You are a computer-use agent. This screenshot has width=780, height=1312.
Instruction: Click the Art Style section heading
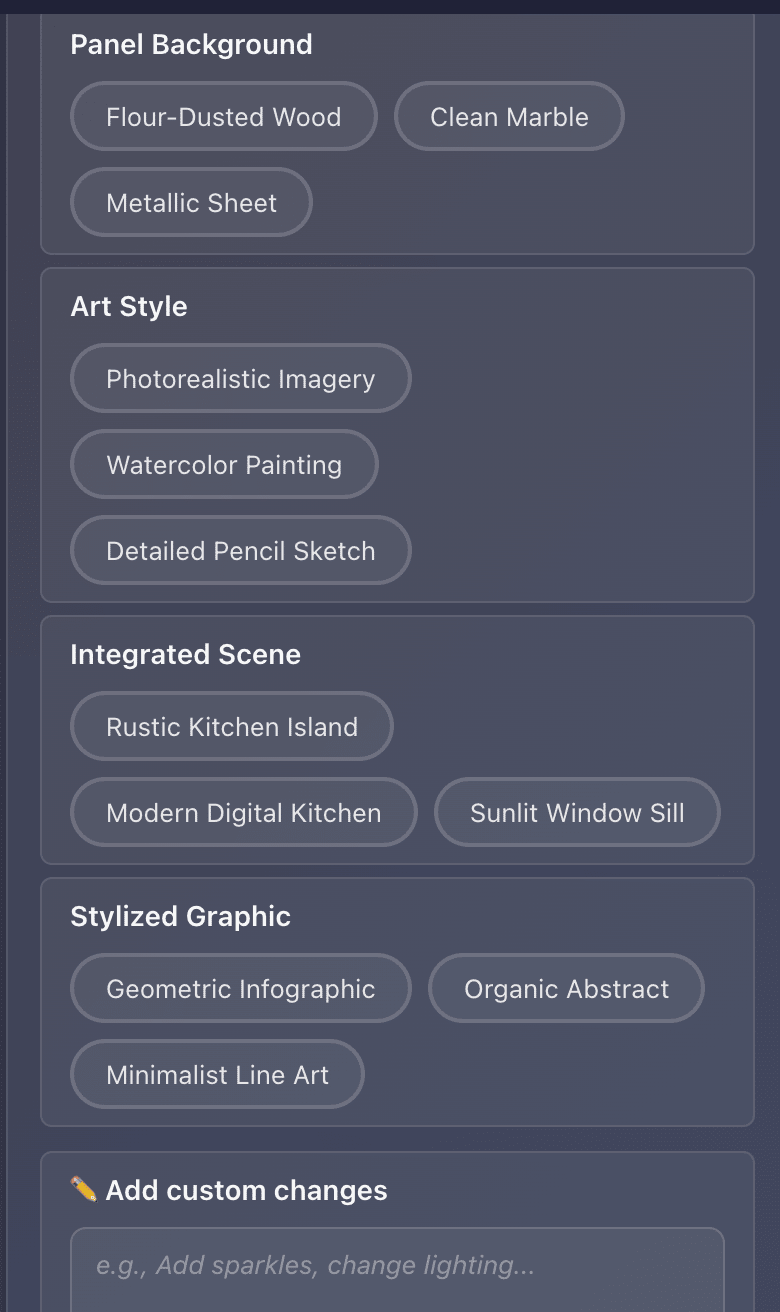pyautogui.click(x=129, y=306)
